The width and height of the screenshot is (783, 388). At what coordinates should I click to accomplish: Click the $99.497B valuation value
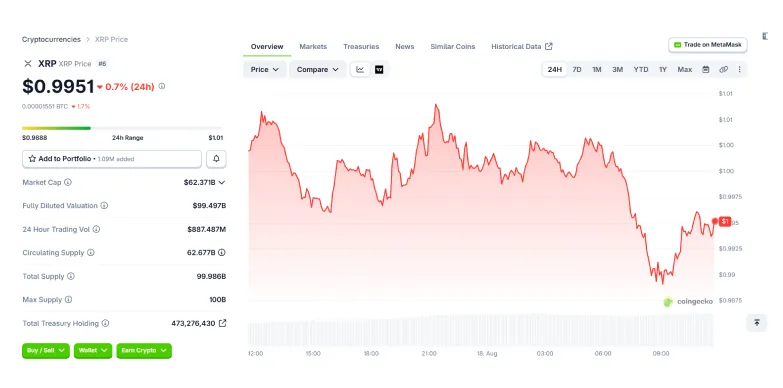tap(209, 206)
